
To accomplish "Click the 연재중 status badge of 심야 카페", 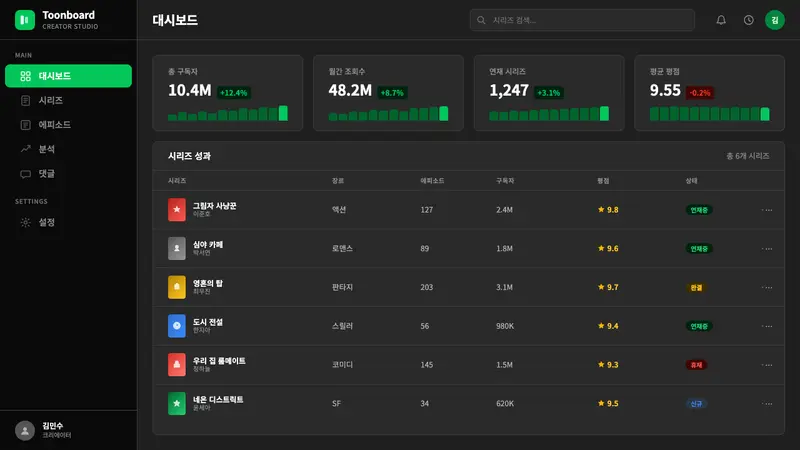I will pyautogui.click(x=699, y=249).
